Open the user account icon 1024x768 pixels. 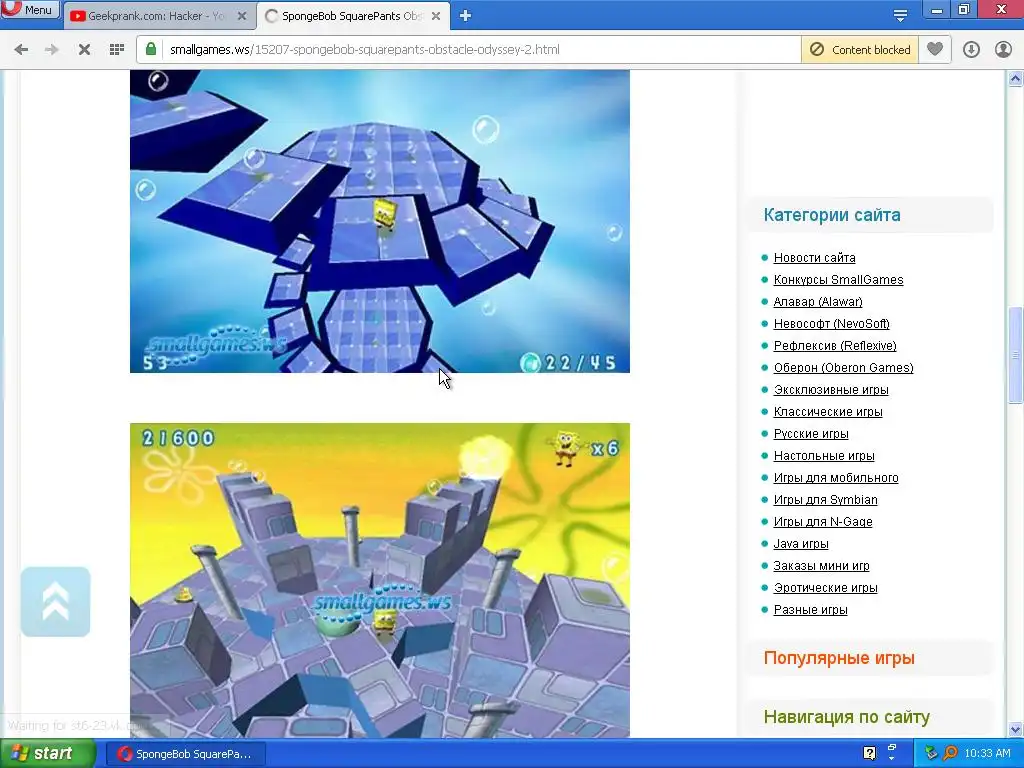(x=1003, y=50)
